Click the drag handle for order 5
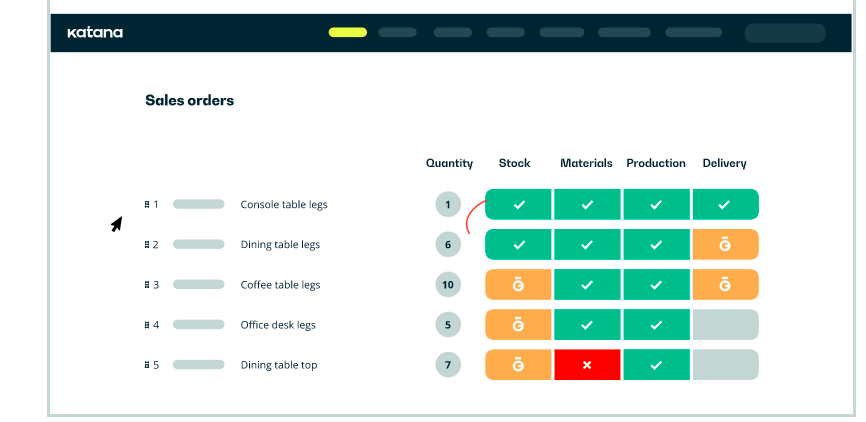The width and height of the screenshot is (866, 422). pos(147,365)
